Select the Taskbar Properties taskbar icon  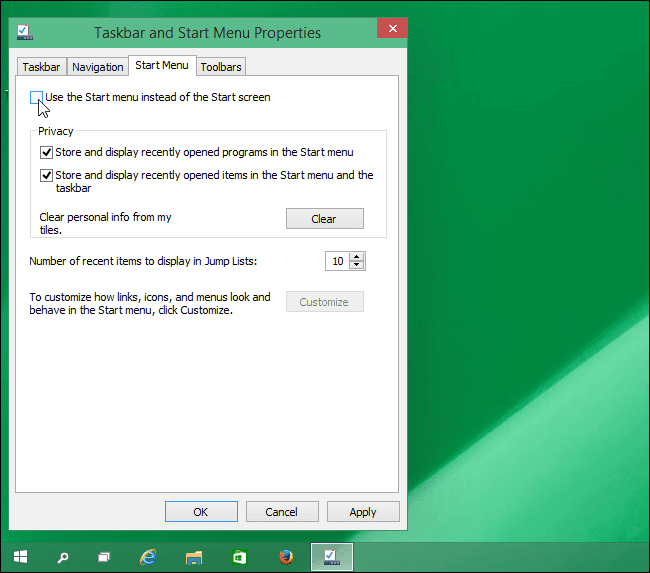332,557
